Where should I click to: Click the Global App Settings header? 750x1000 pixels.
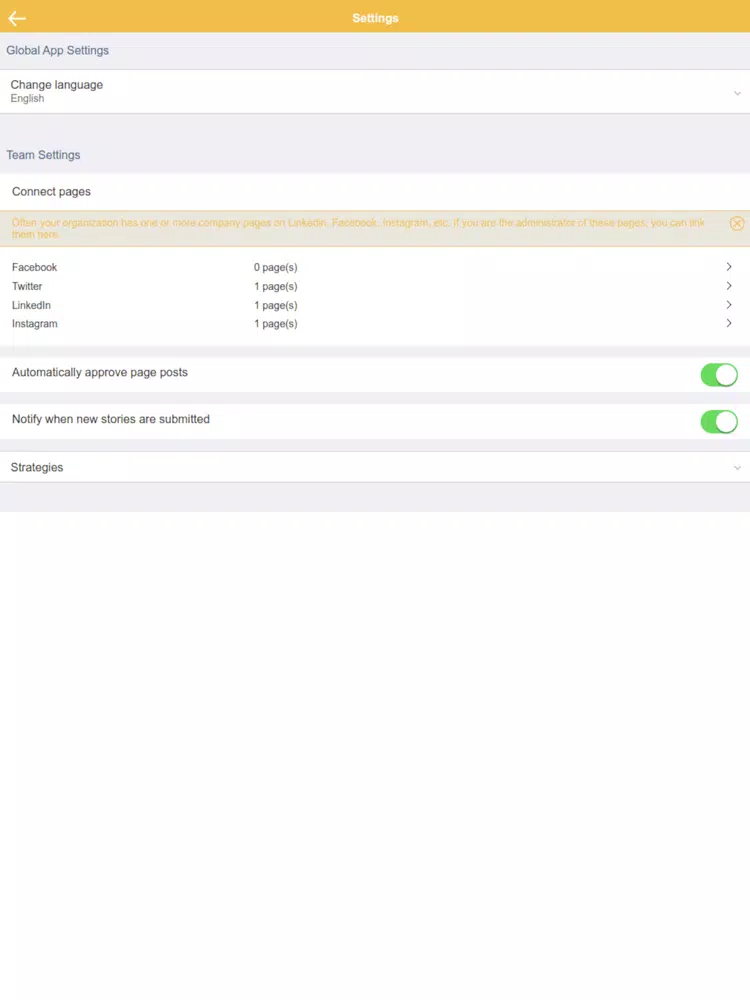pyautogui.click(x=57, y=50)
